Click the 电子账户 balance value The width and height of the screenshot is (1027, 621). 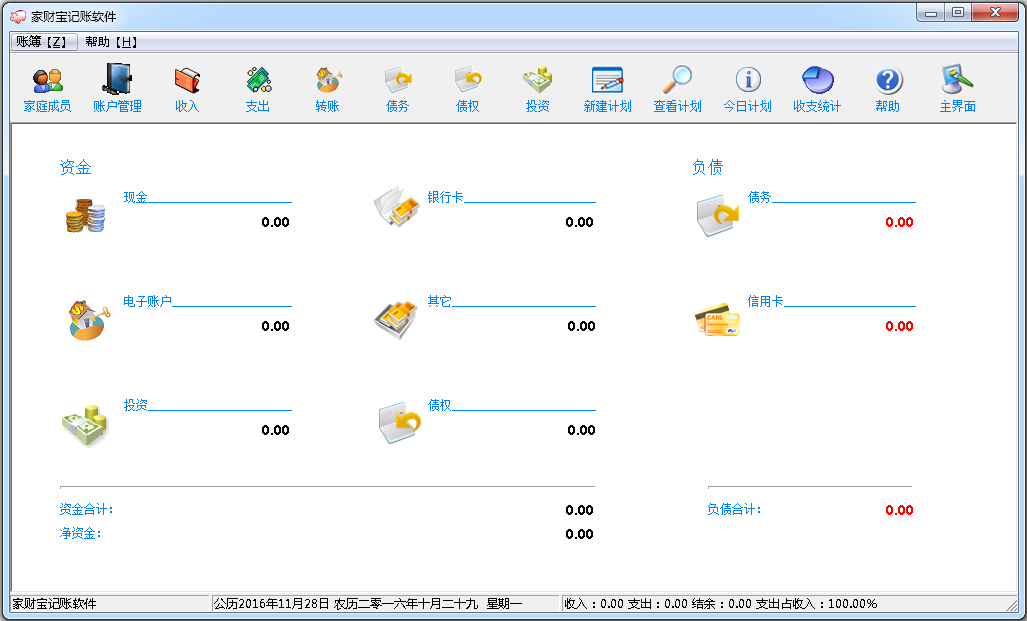[275, 326]
